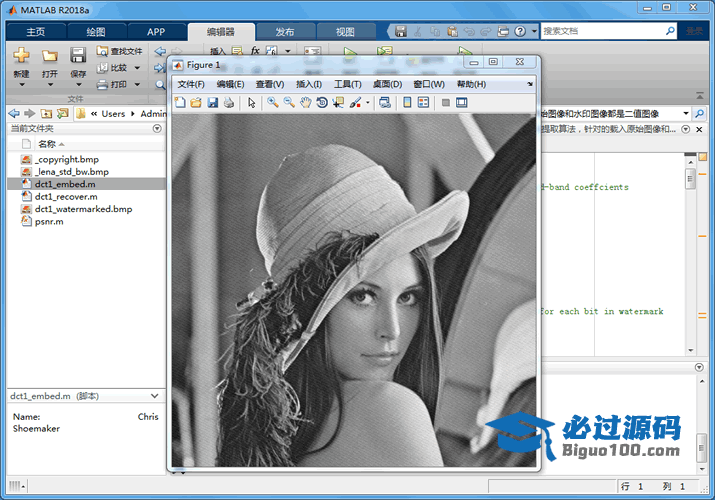The width and height of the screenshot is (715, 500).
Task: Toggle the Rotate 3D tool in Figure 1
Action: click(322, 103)
